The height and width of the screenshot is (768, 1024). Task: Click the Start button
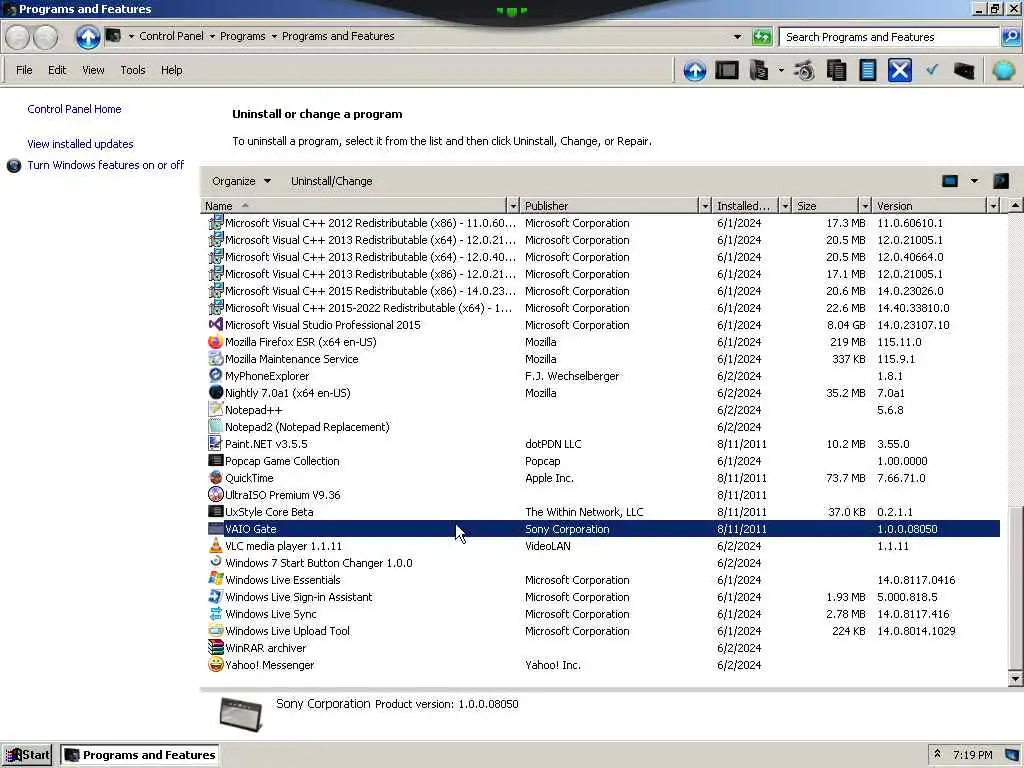27,755
